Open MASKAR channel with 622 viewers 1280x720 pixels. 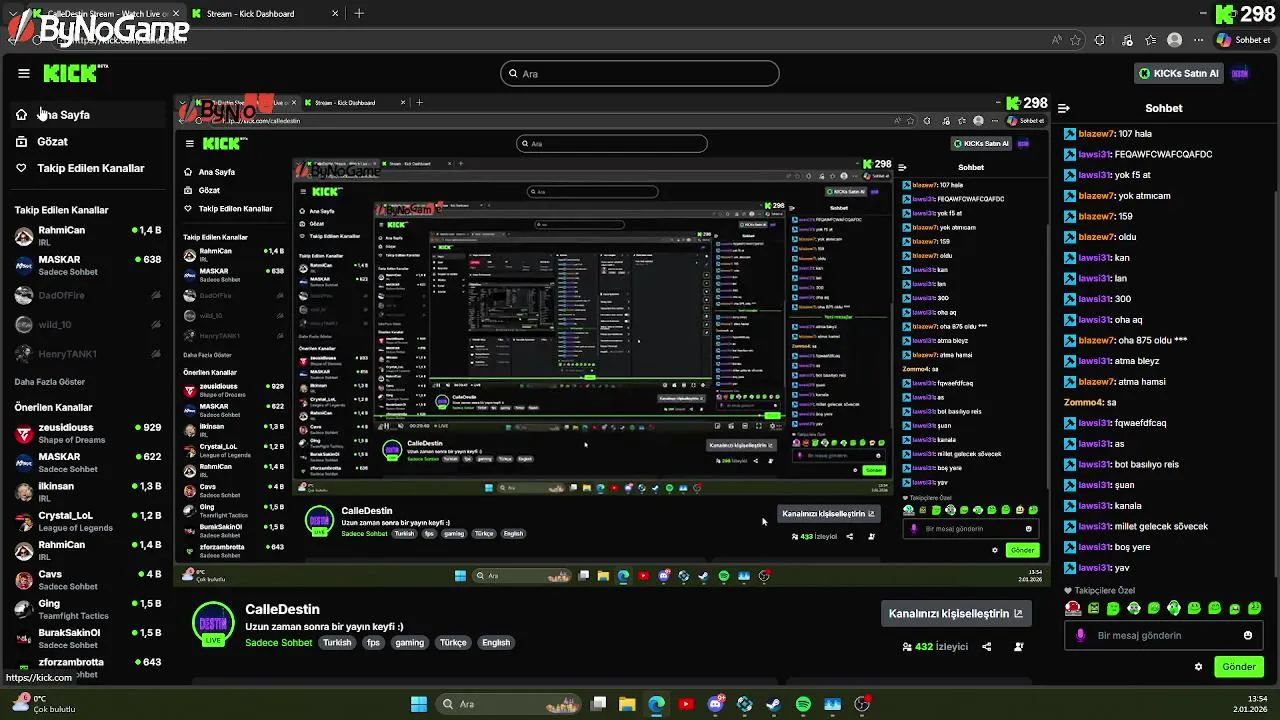click(x=88, y=462)
